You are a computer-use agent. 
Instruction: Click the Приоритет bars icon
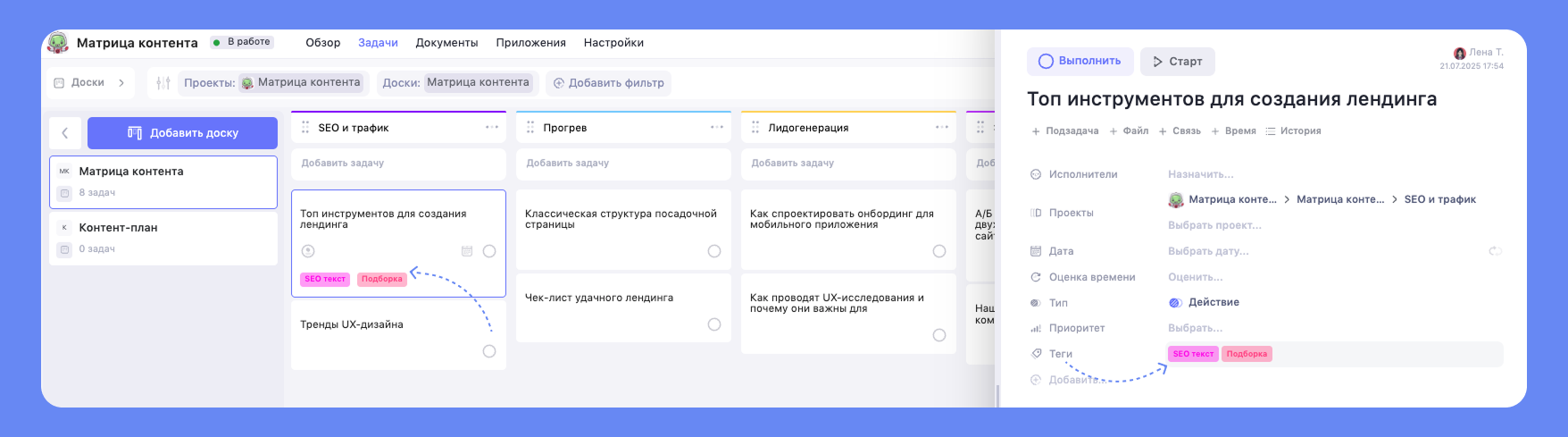coord(1036,328)
